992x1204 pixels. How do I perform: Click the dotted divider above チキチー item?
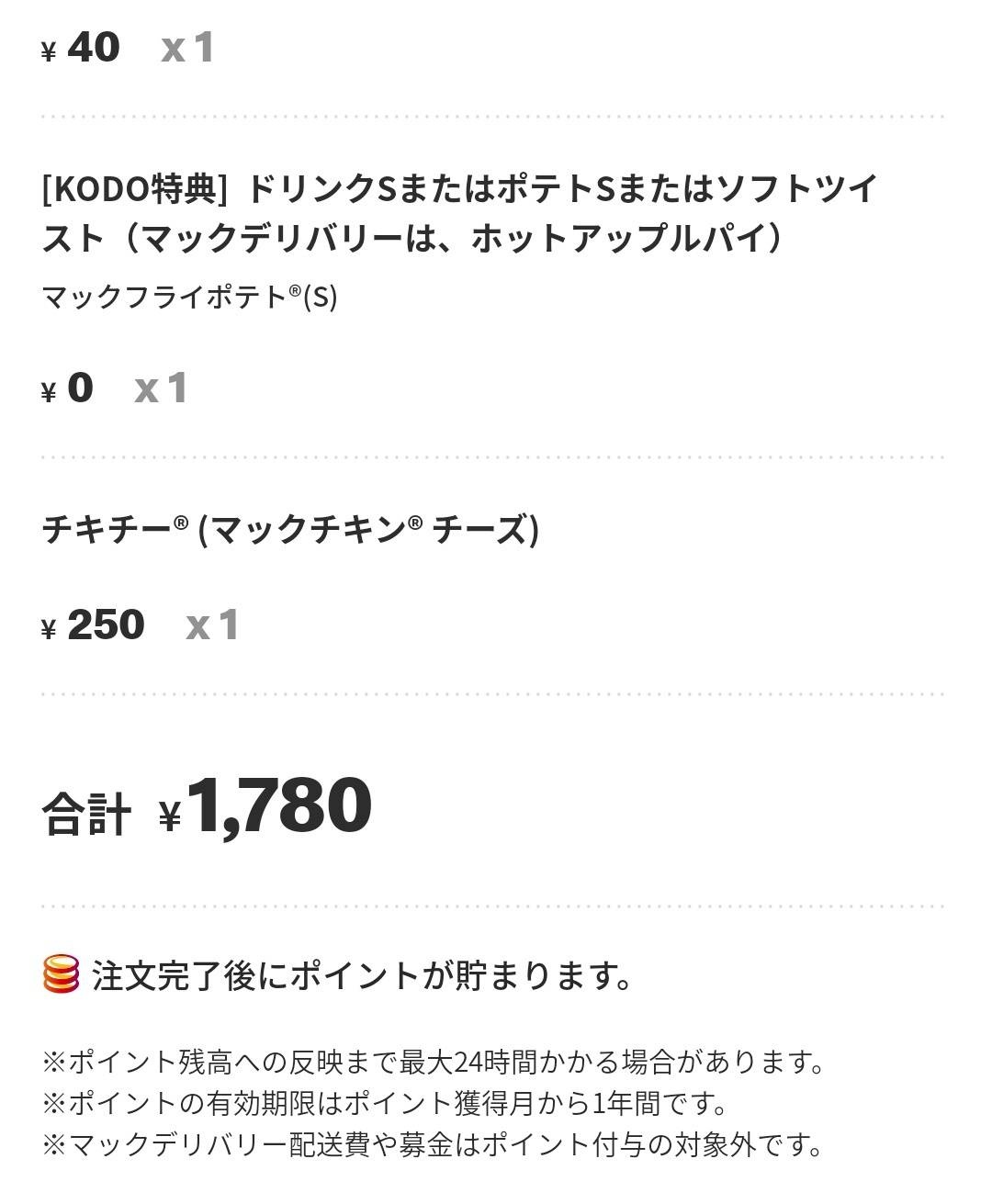tap(493, 456)
